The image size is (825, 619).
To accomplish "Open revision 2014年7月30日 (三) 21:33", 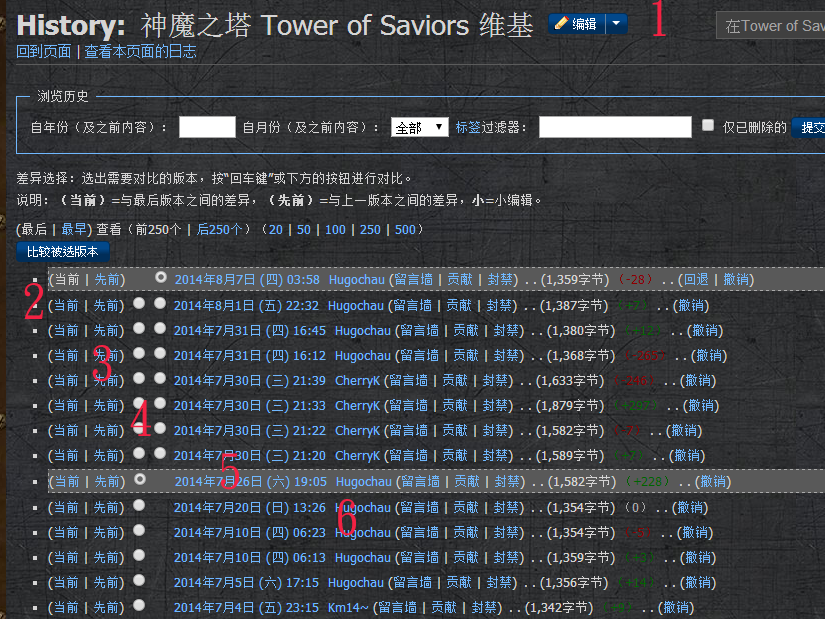I will [x=250, y=405].
